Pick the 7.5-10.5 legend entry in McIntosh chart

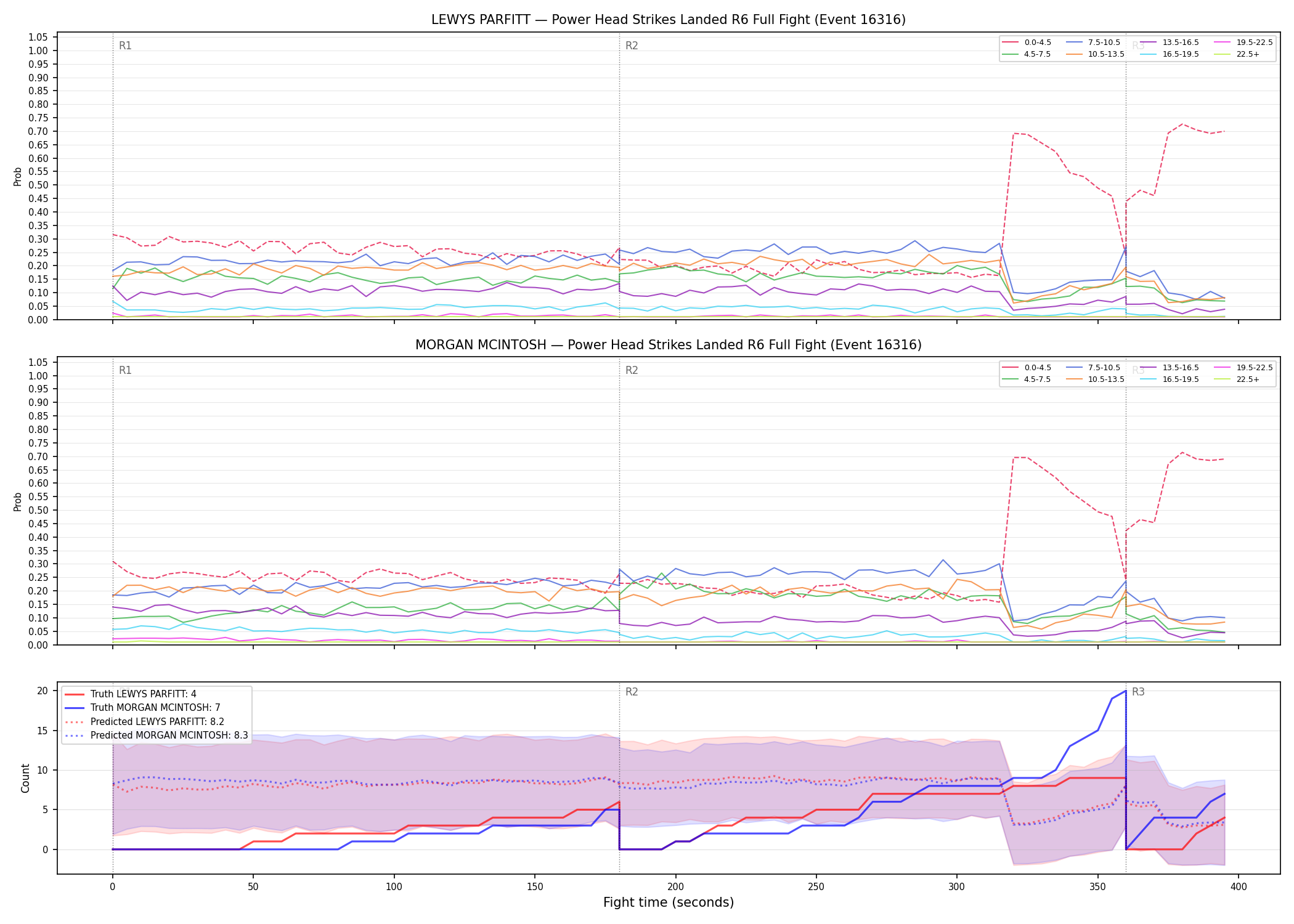[x=1093, y=368]
